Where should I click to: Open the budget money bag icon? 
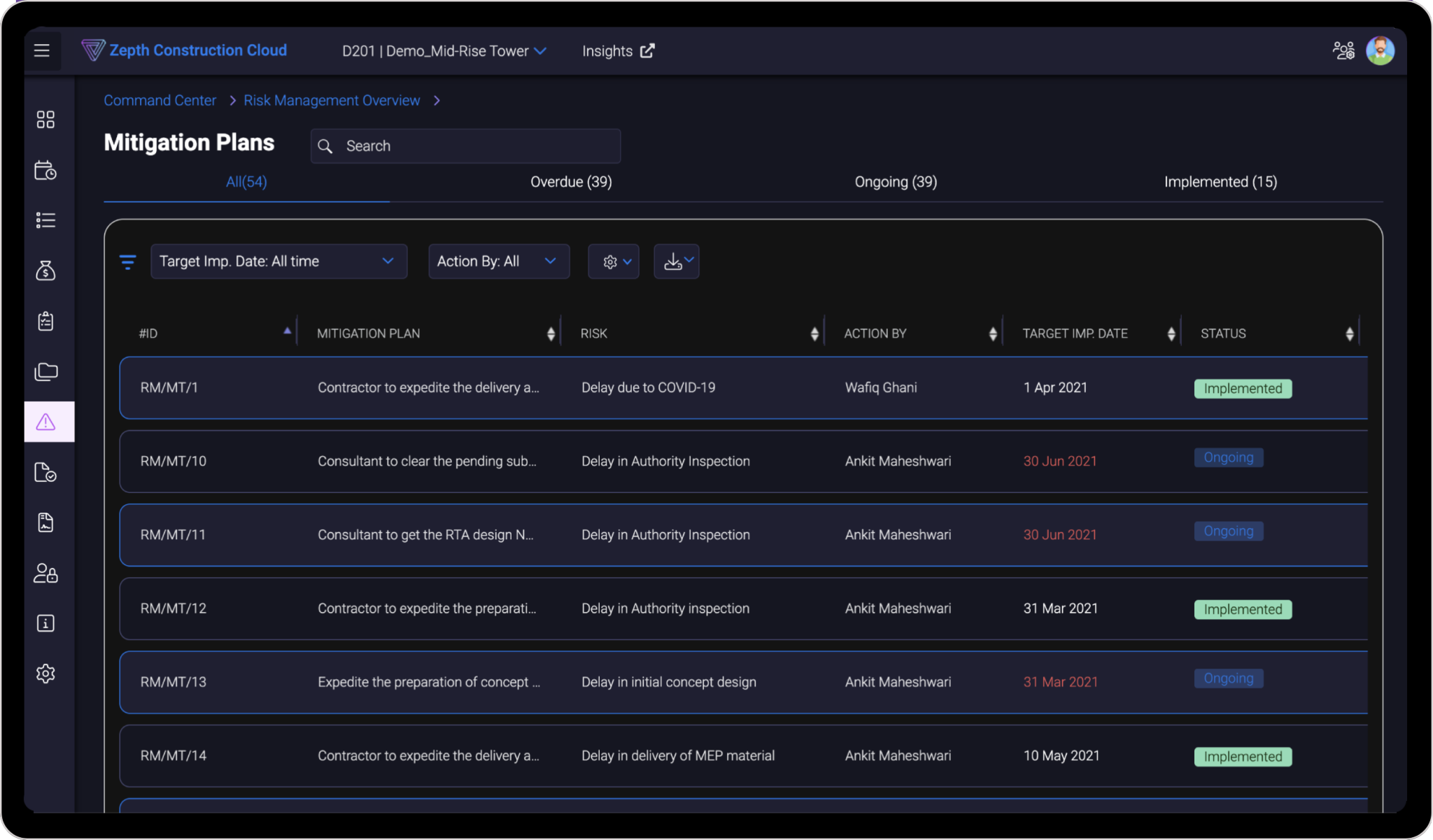pos(45,271)
